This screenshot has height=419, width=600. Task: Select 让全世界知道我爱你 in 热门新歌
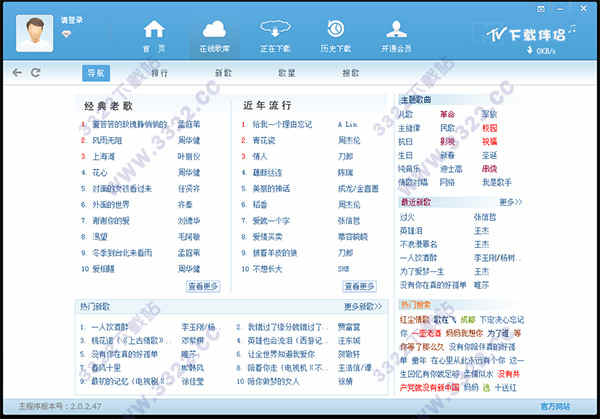click(281, 354)
